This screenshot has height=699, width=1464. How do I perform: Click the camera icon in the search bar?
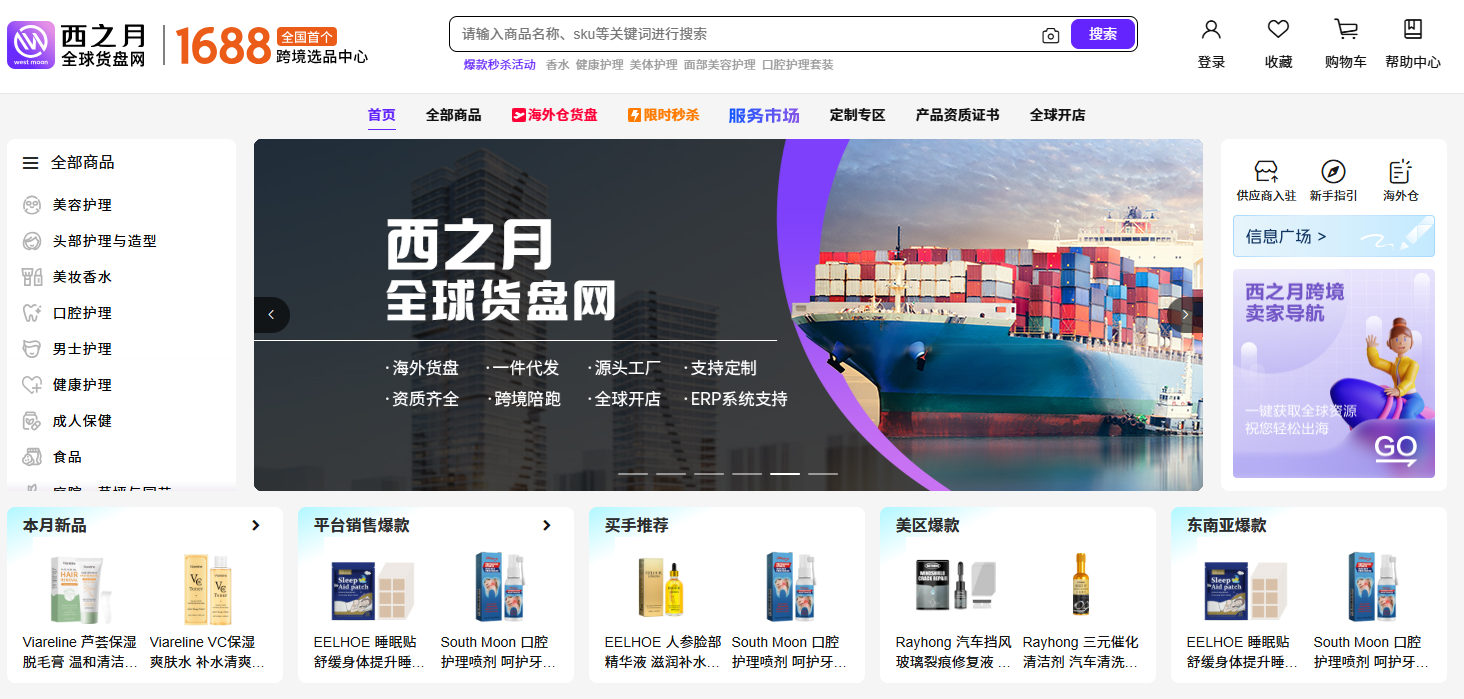1050,35
